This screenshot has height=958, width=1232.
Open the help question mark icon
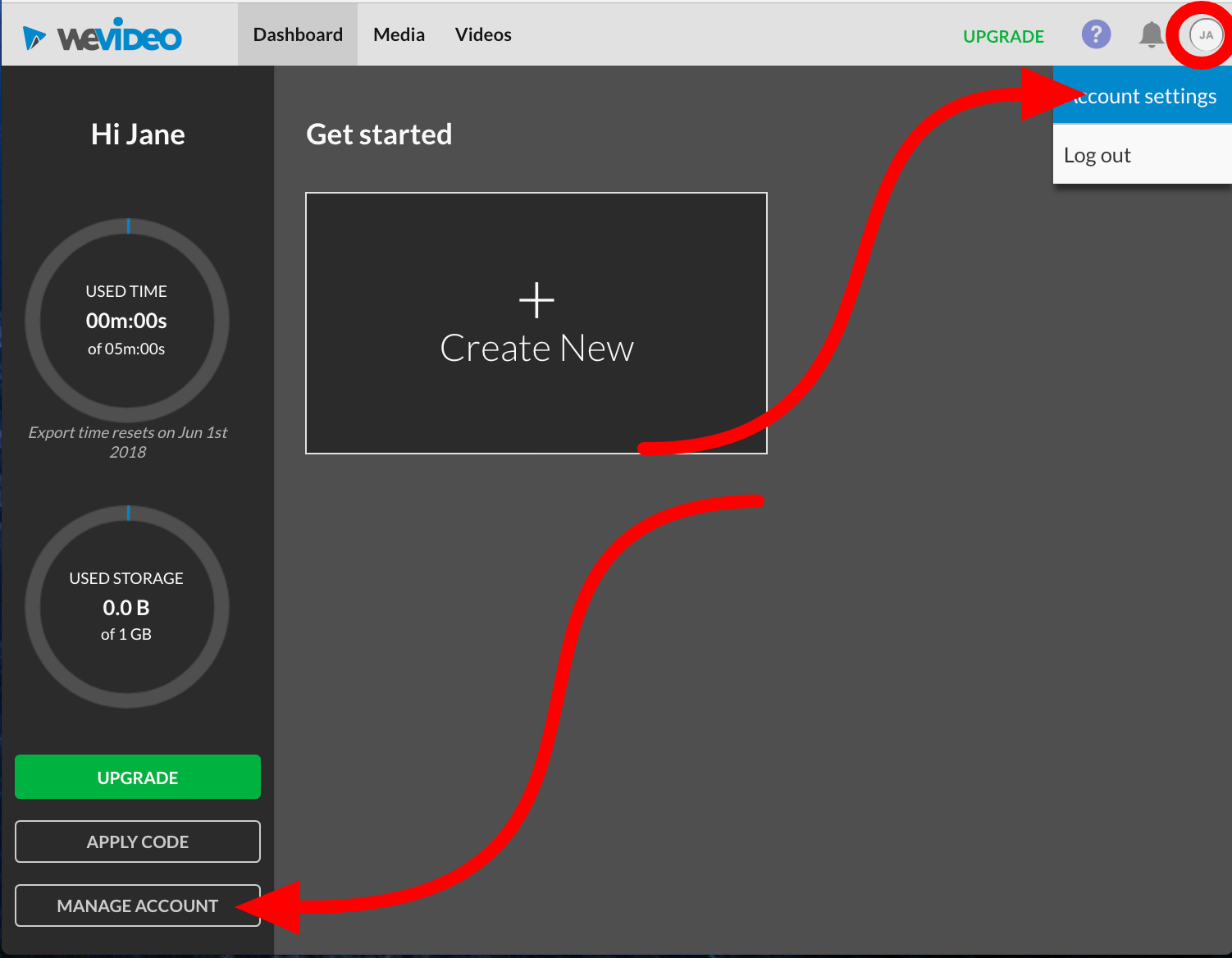(1096, 34)
